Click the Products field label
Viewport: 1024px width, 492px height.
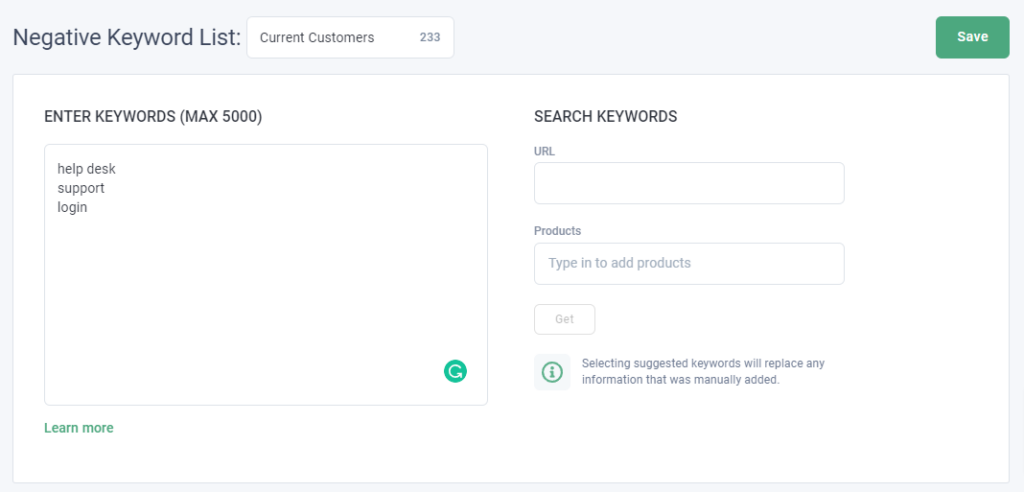point(557,231)
